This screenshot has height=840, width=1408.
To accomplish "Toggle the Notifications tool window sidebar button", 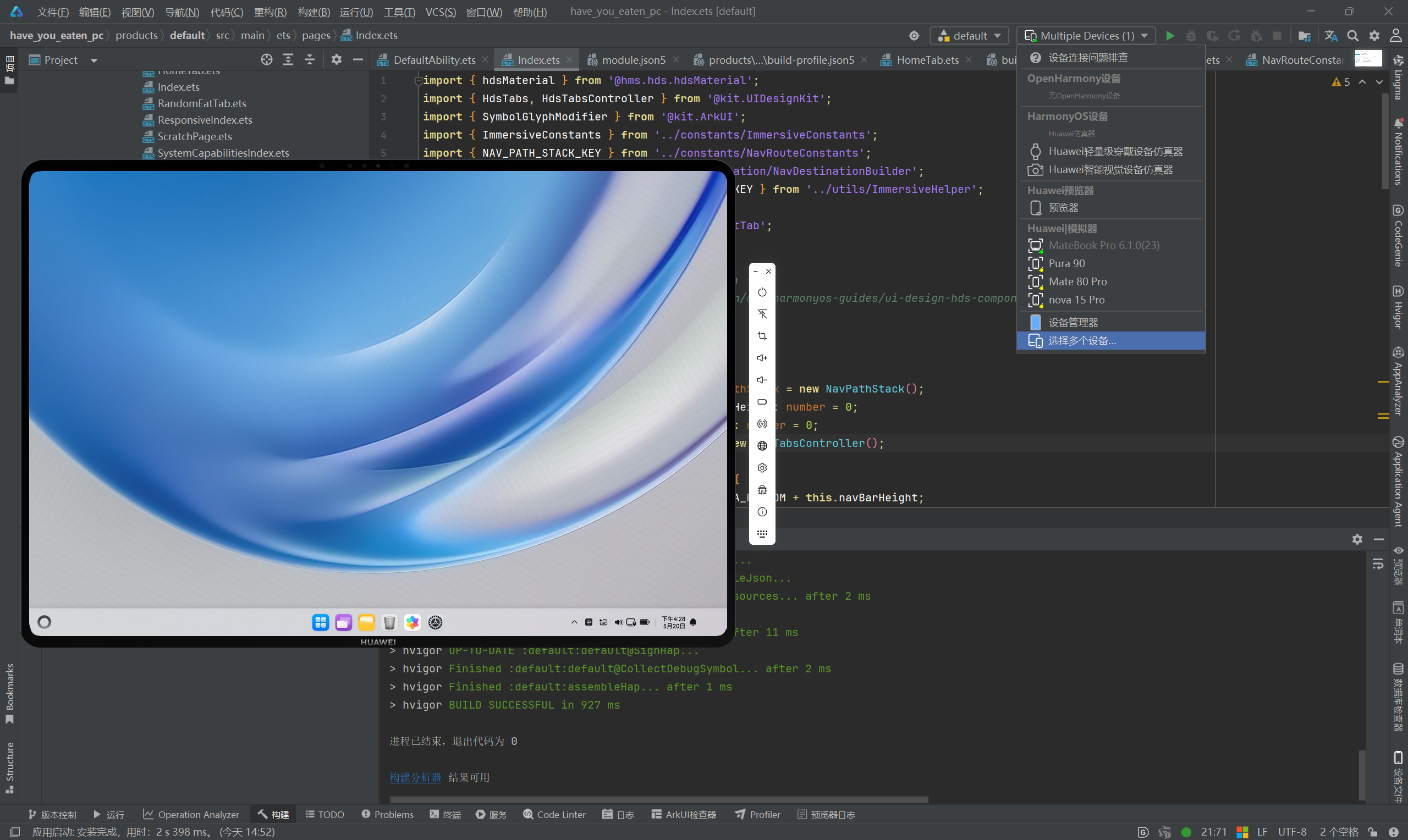I will pos(1398,152).
